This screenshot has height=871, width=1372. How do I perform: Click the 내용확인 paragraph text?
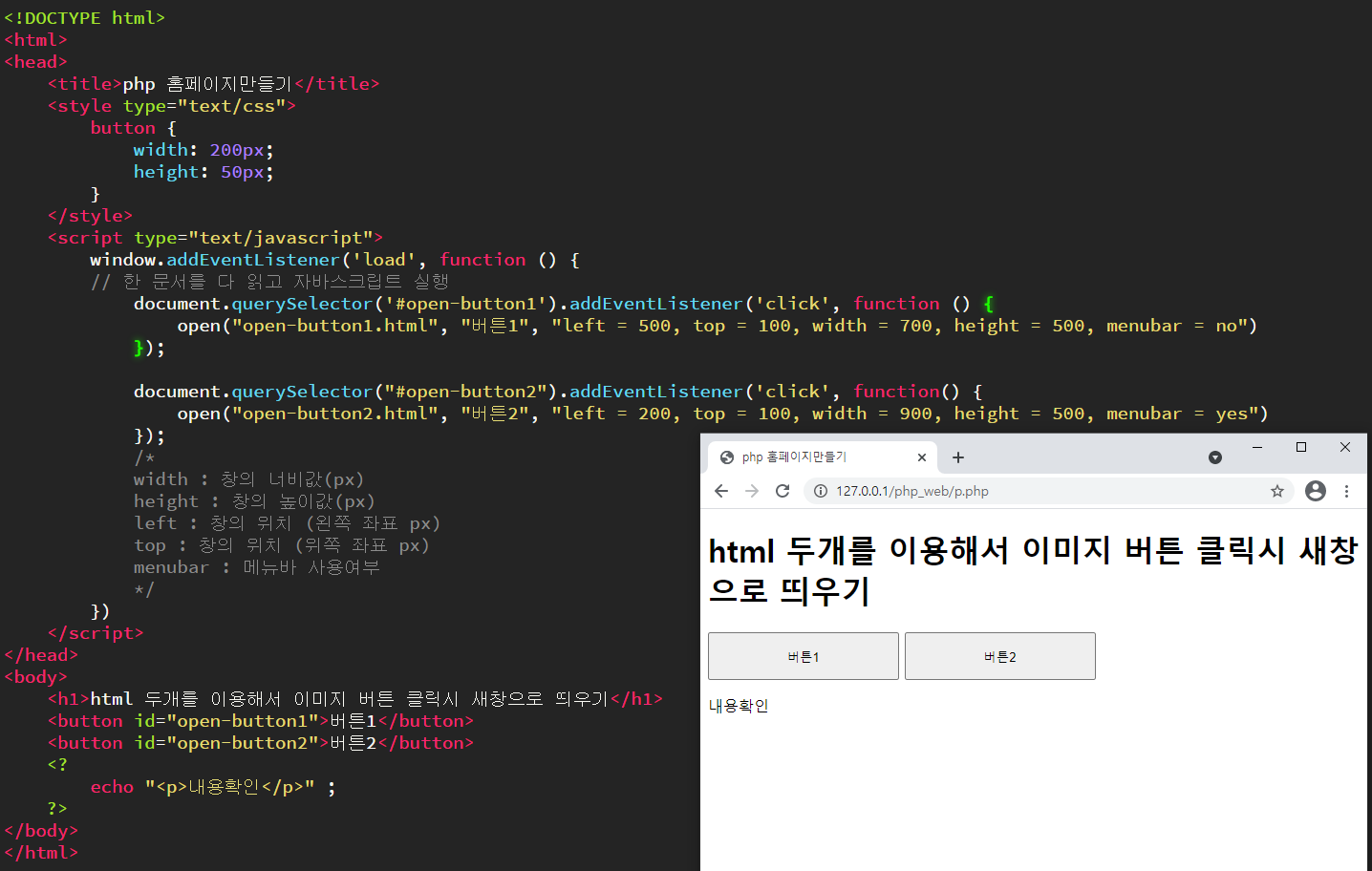[x=739, y=706]
